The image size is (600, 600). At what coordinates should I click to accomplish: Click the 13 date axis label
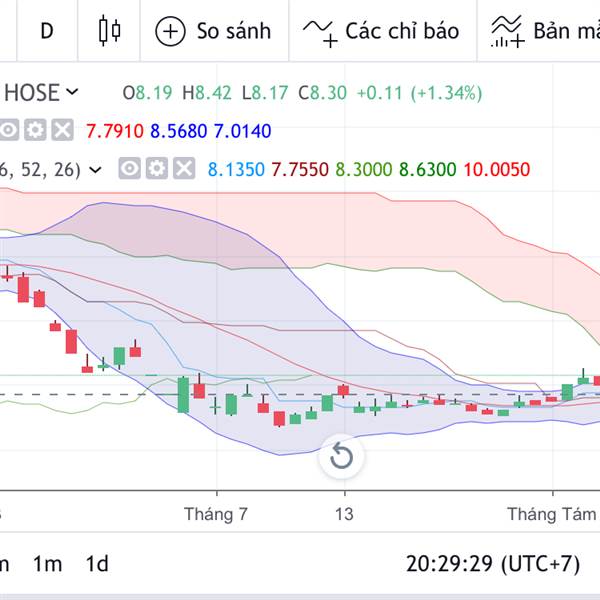[344, 514]
